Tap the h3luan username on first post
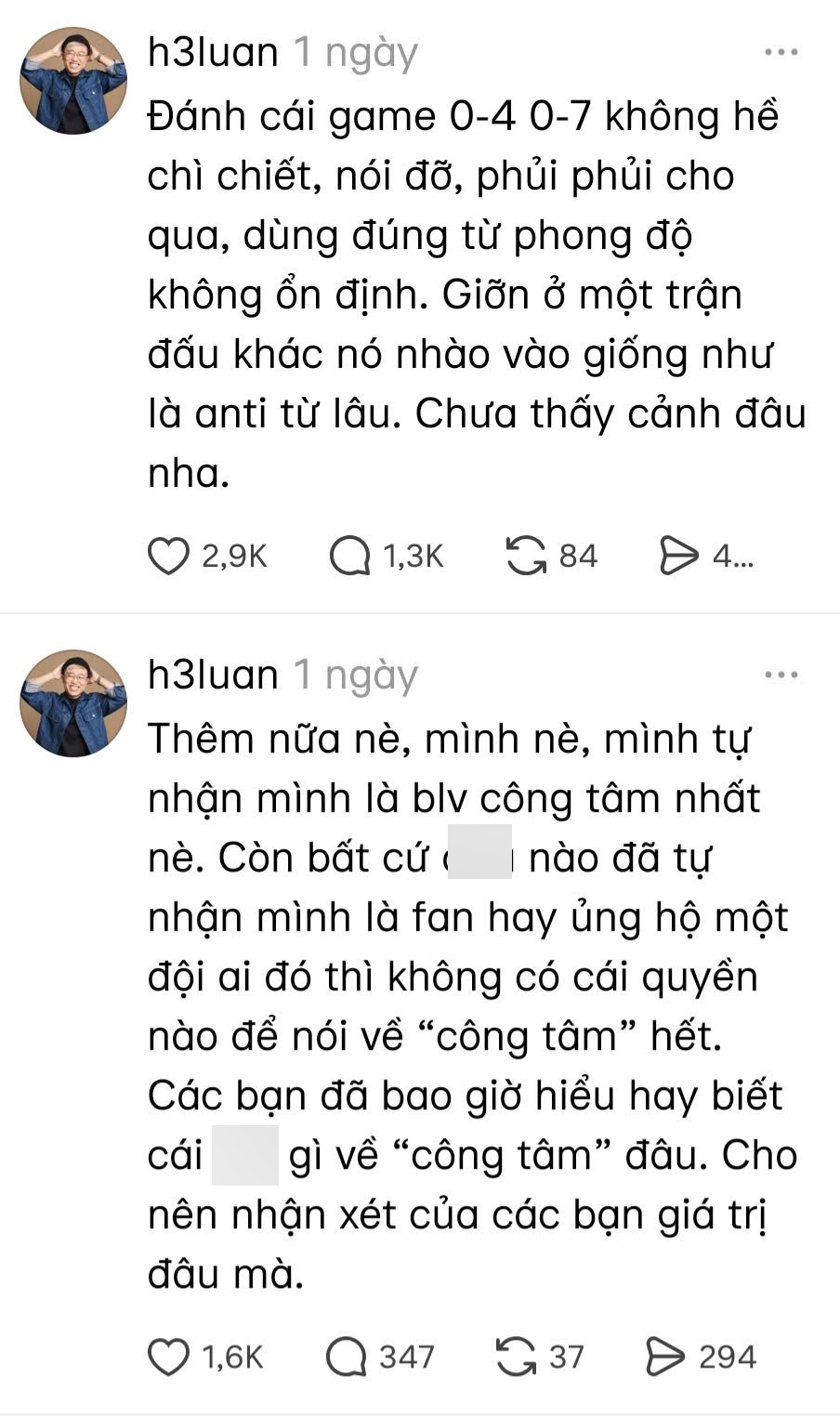 click(214, 53)
